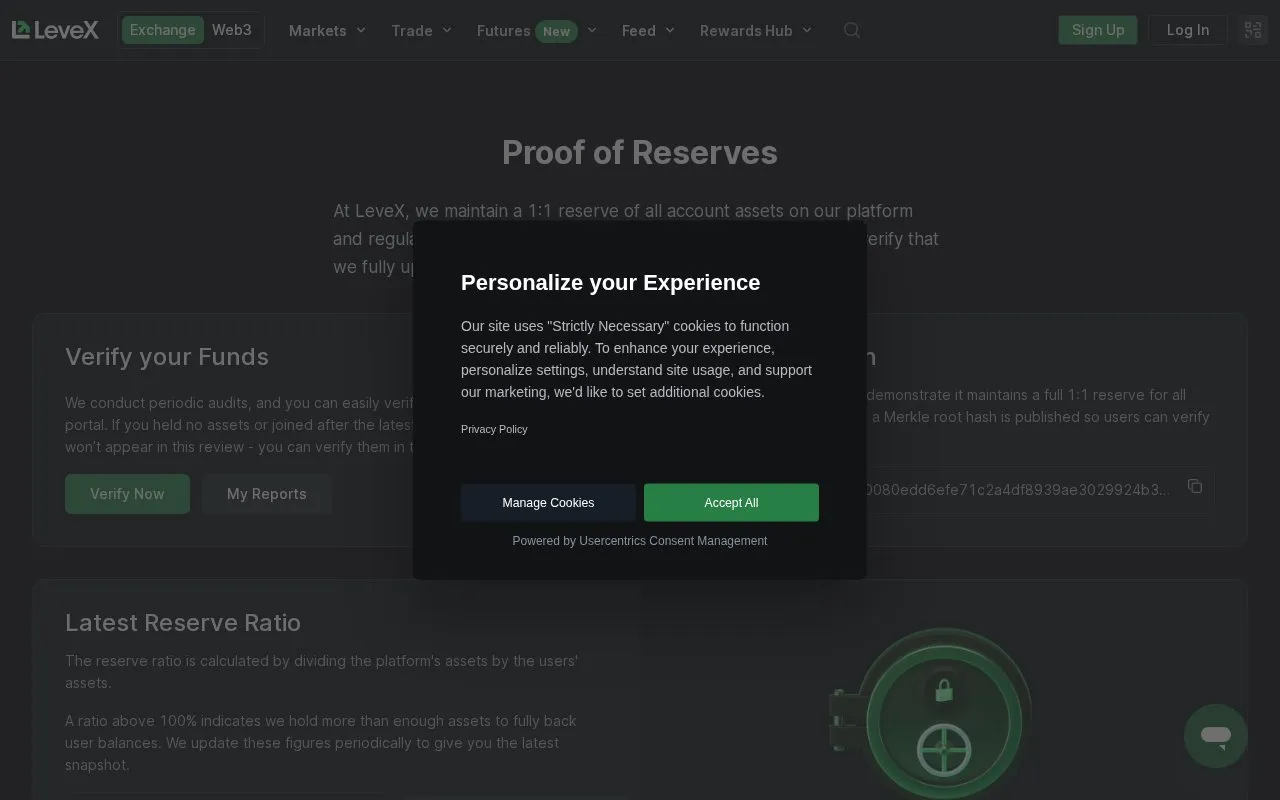Click the Latest Reserve Ratio heading

point(183,622)
